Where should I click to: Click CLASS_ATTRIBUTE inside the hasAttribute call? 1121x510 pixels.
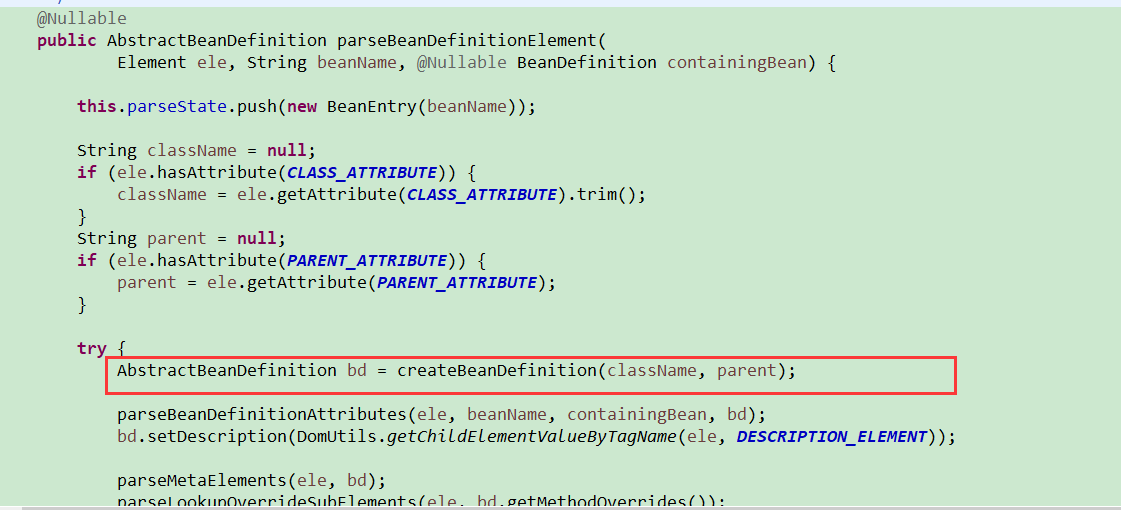[x=362, y=172]
